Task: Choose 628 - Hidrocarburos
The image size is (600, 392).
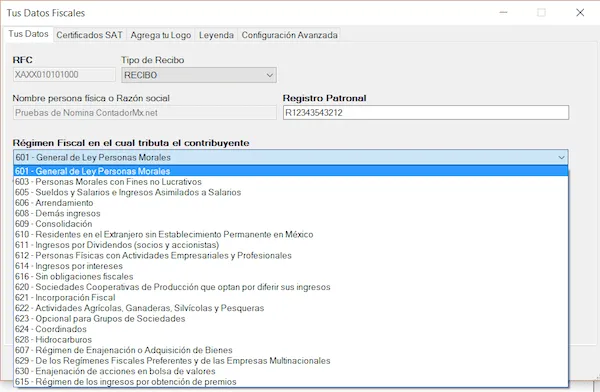Action: [x=291, y=340]
